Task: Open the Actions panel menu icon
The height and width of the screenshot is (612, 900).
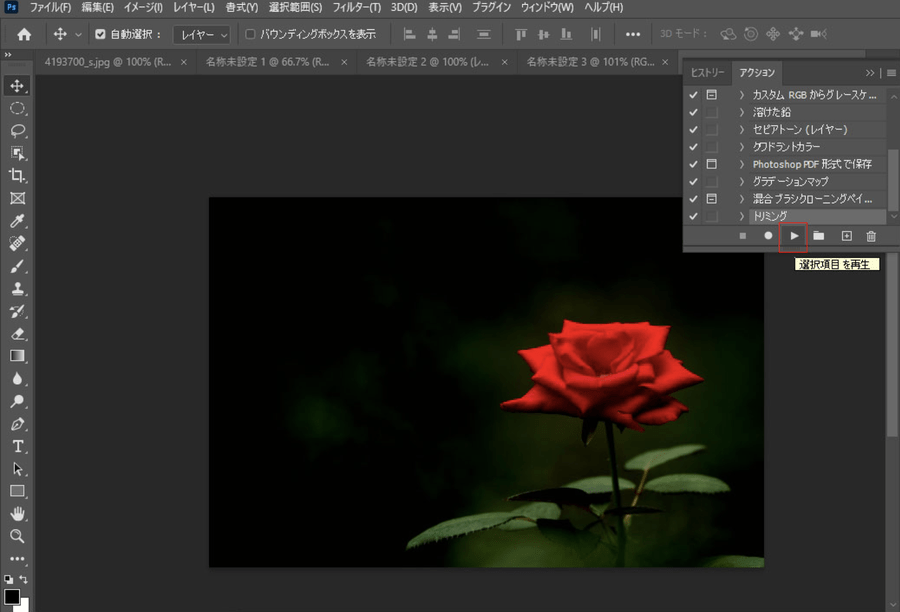Action: point(891,73)
